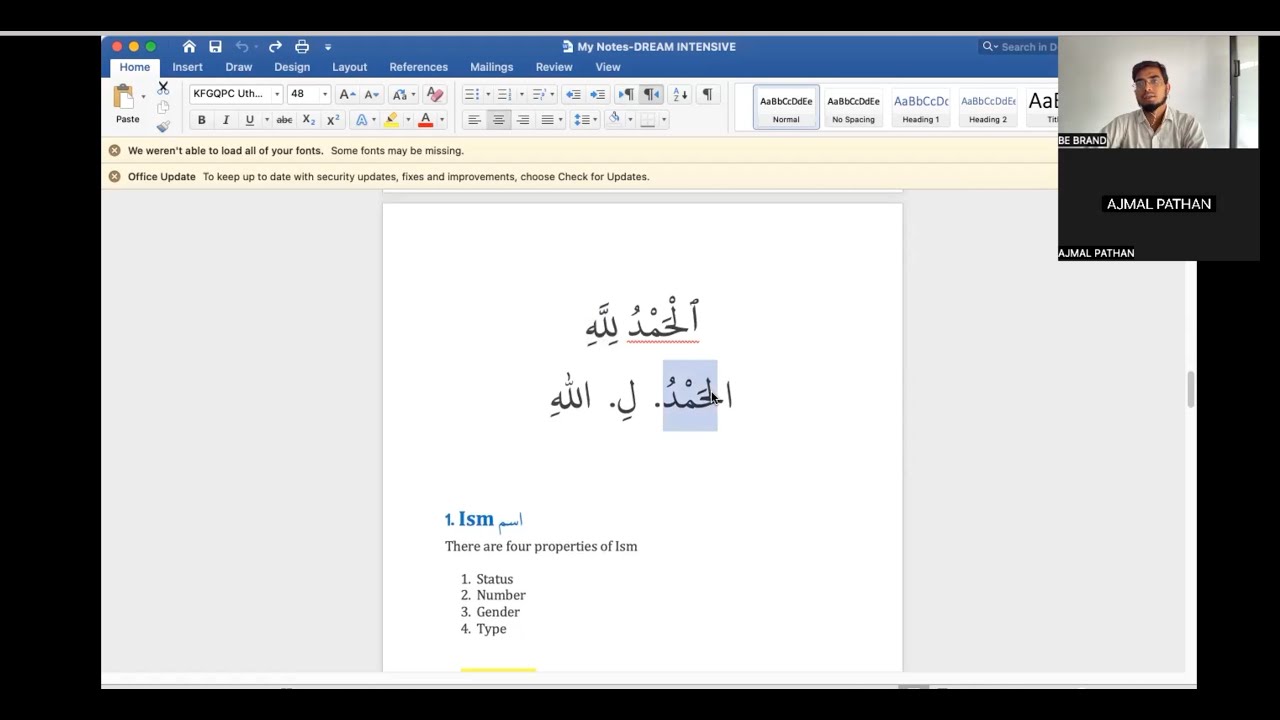Image resolution: width=1280 pixels, height=720 pixels.
Task: Increase font size with the grow font icon
Action: coord(346,94)
